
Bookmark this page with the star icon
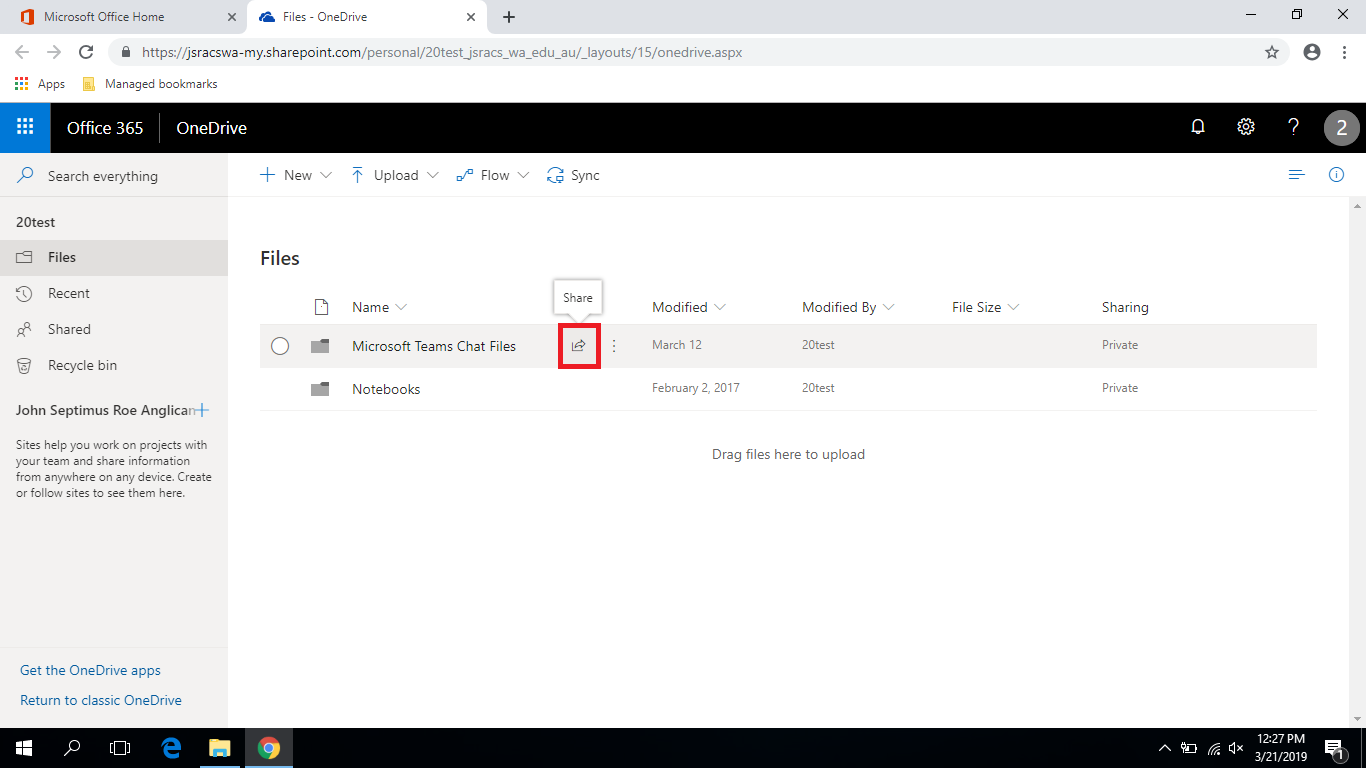1272,52
